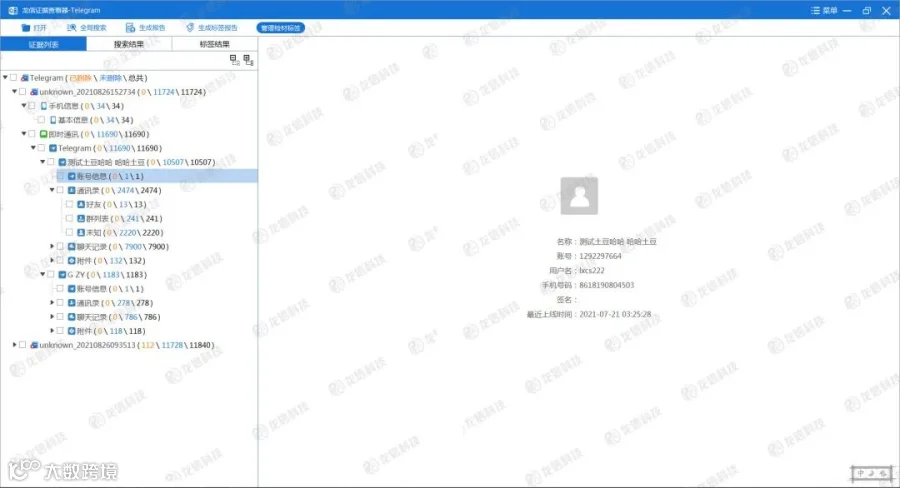Tick the 即时通讯 checkbox
Viewport: 900px width, 488px height.
pos(32,134)
